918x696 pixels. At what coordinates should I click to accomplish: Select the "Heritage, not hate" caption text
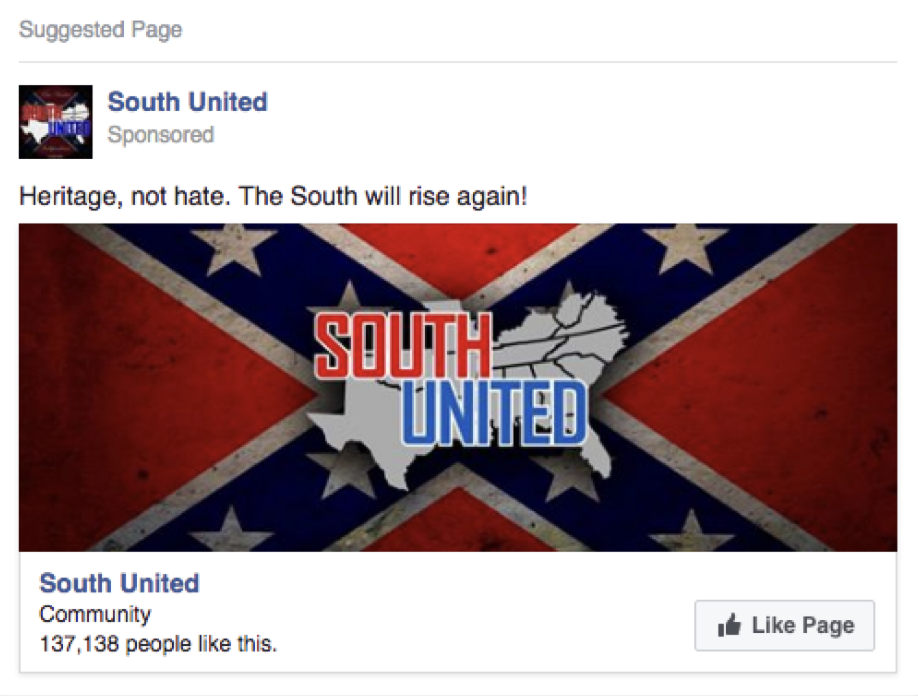pyautogui.click(x=273, y=196)
